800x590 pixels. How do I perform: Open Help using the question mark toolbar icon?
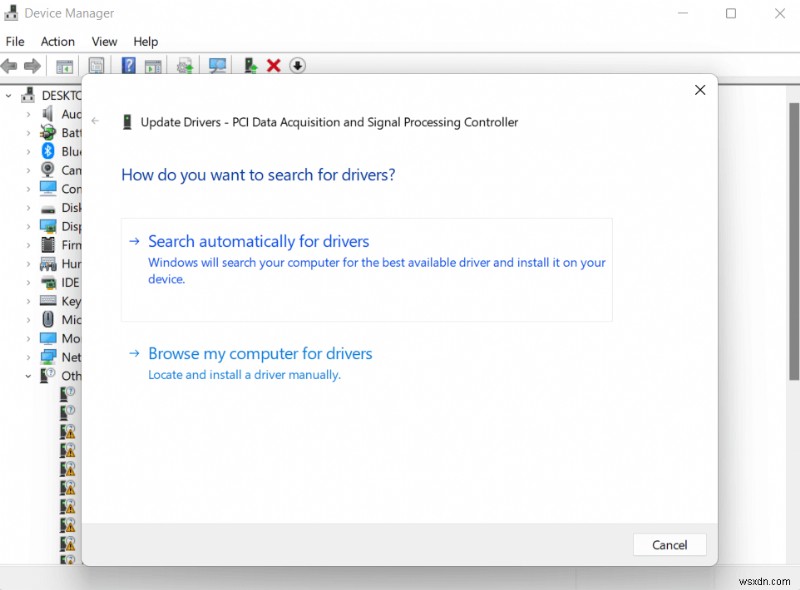click(127, 65)
